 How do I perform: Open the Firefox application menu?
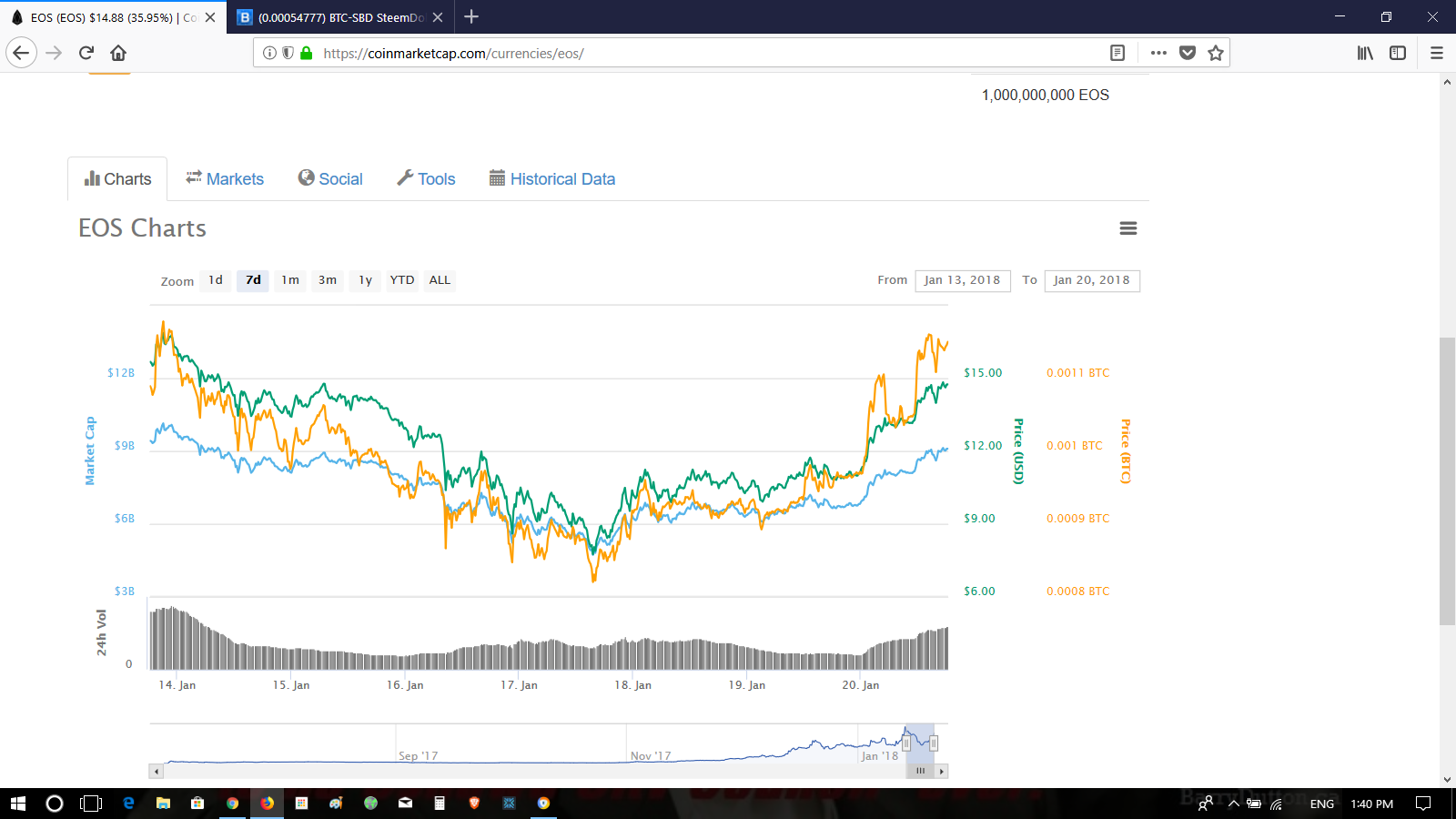click(x=1437, y=53)
